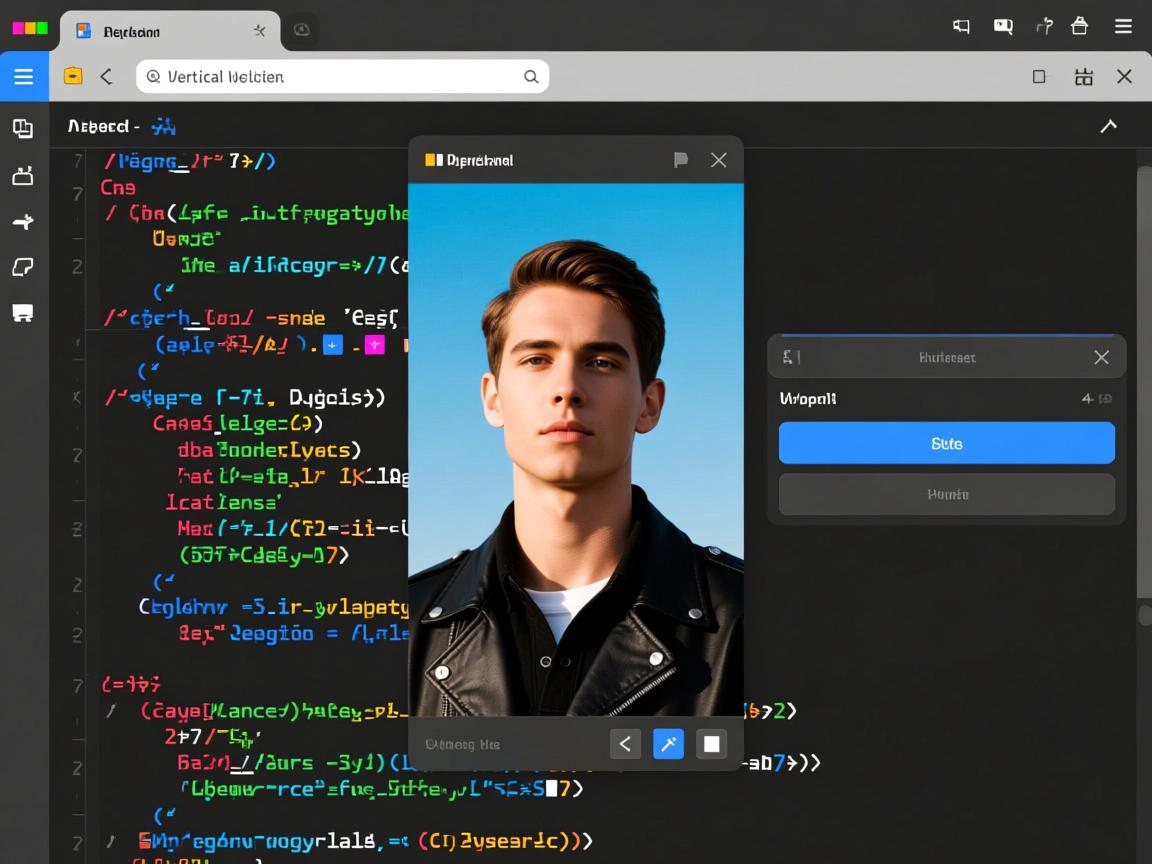Click the white square stop button
The width and height of the screenshot is (1152, 864).
point(711,744)
